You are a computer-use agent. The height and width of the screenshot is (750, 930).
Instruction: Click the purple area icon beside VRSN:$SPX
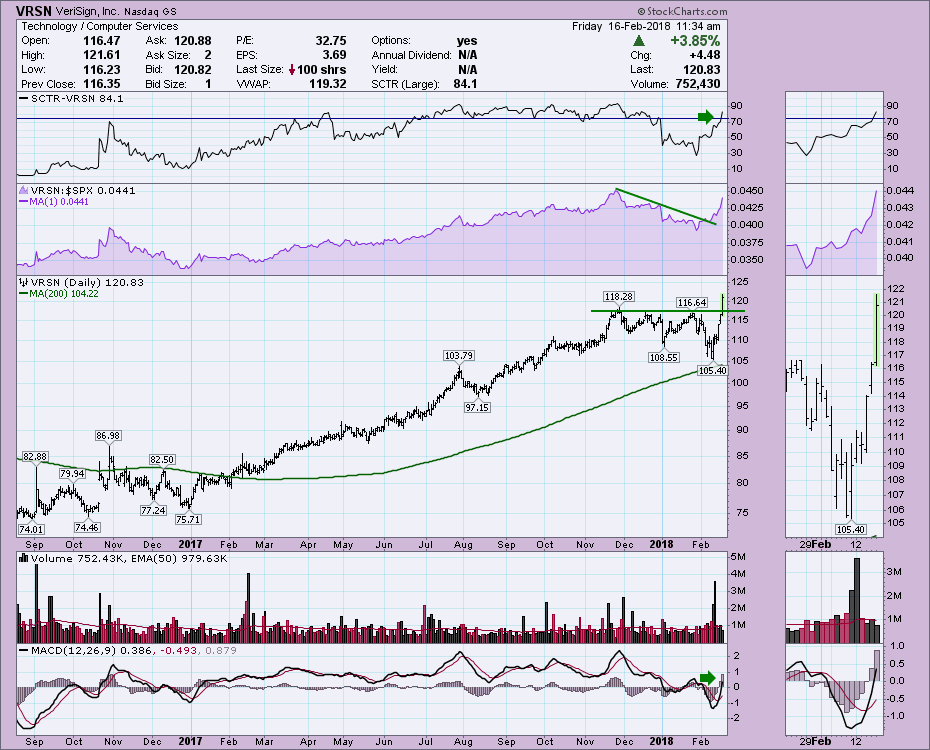point(24,190)
